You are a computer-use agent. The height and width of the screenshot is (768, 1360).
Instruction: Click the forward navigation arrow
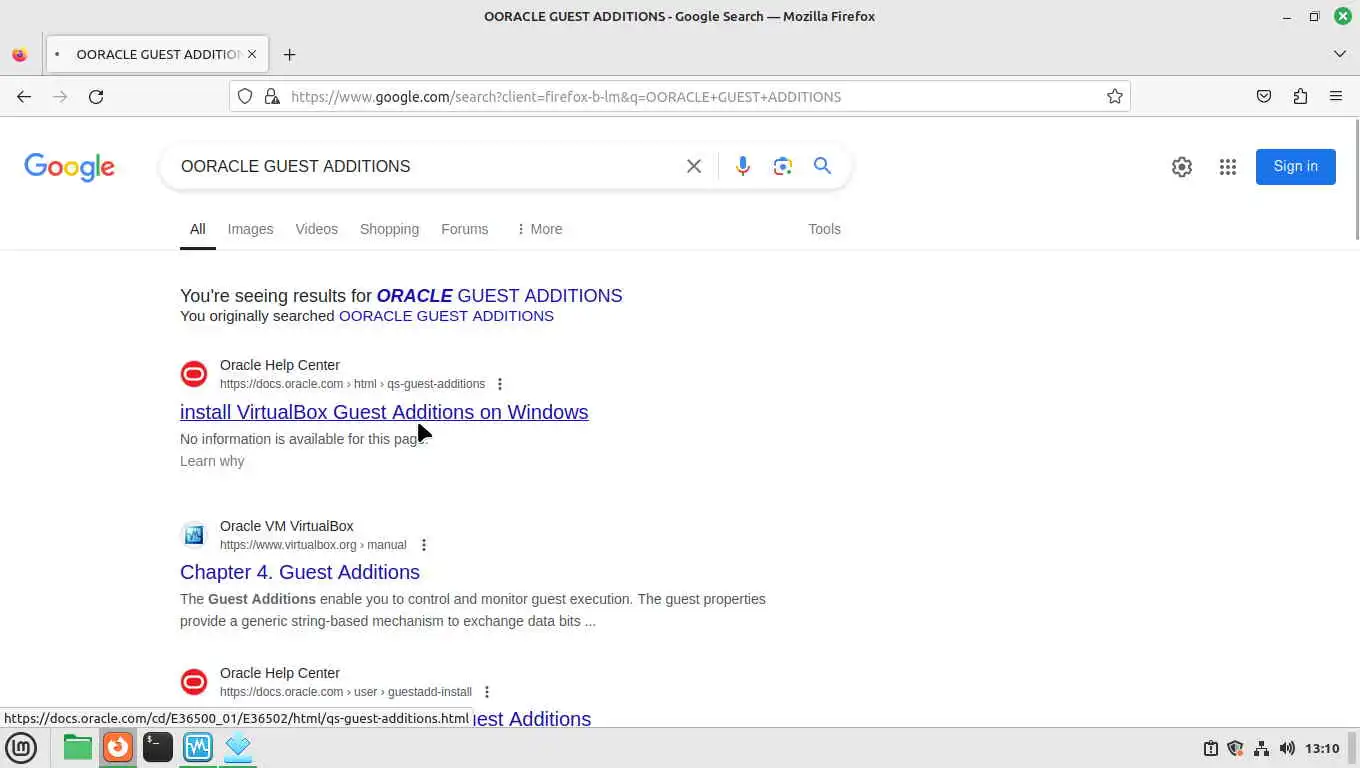click(60, 96)
